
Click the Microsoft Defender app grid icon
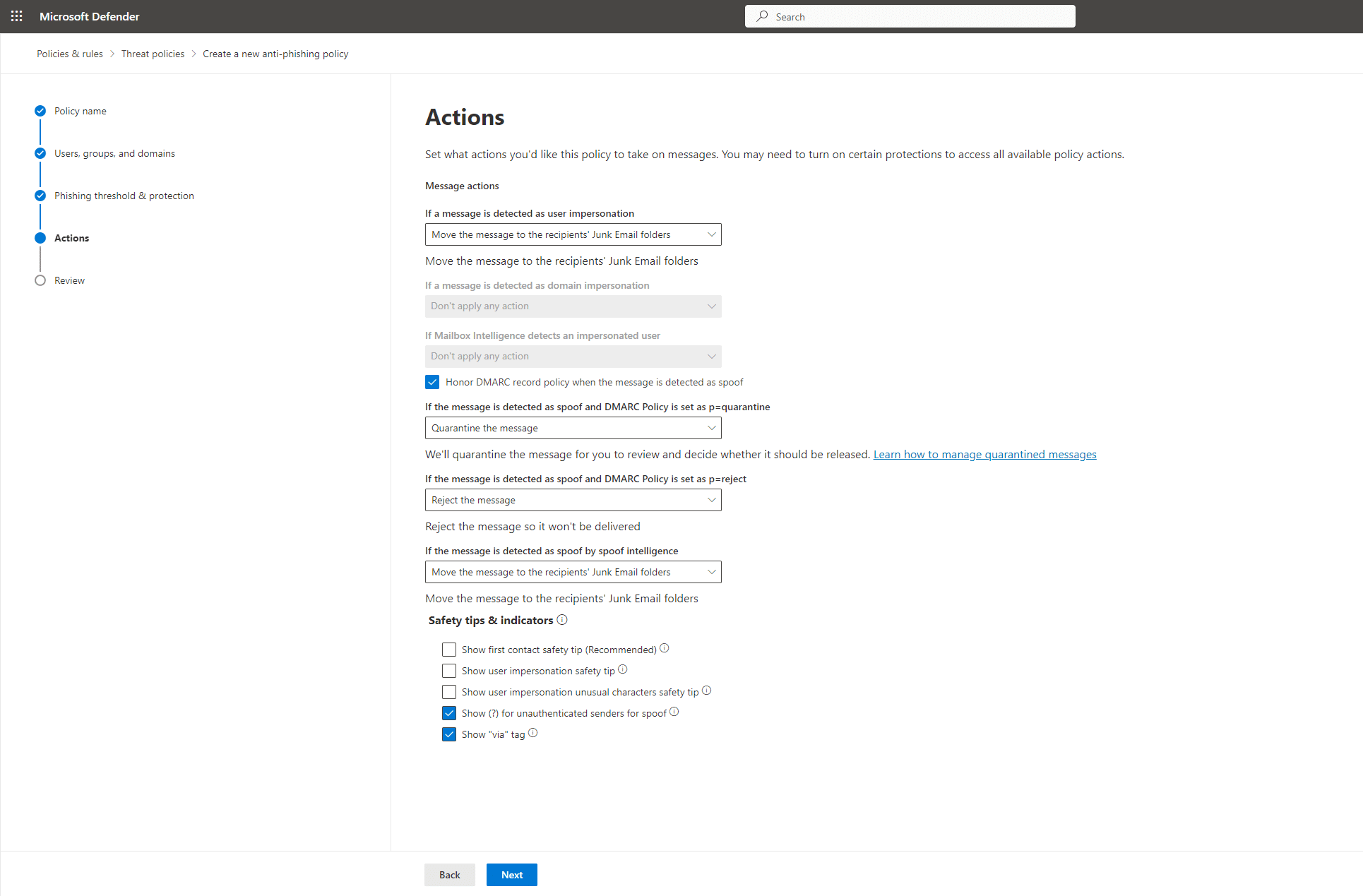click(16, 16)
